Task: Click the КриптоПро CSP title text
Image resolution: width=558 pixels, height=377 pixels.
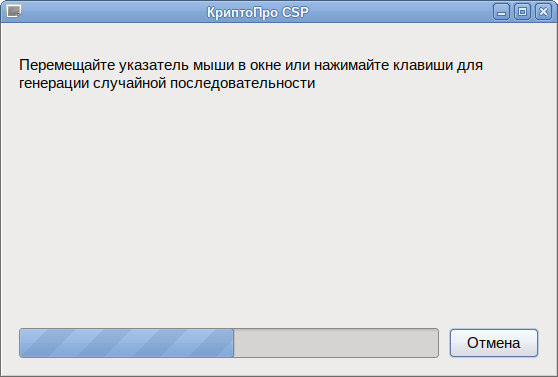Action: [x=258, y=12]
